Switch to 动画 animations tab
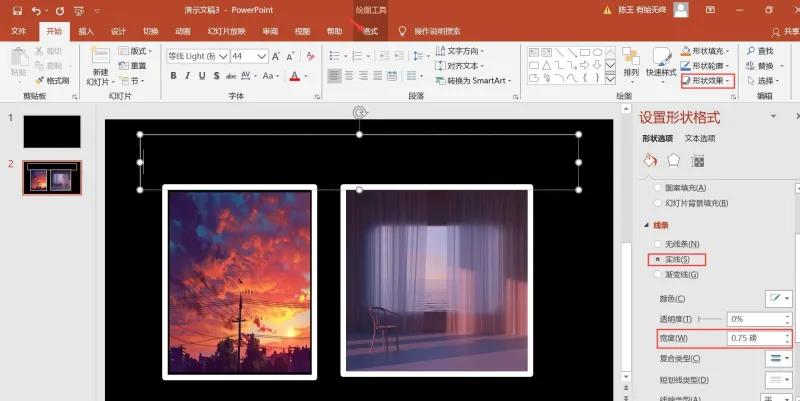 [183, 31]
